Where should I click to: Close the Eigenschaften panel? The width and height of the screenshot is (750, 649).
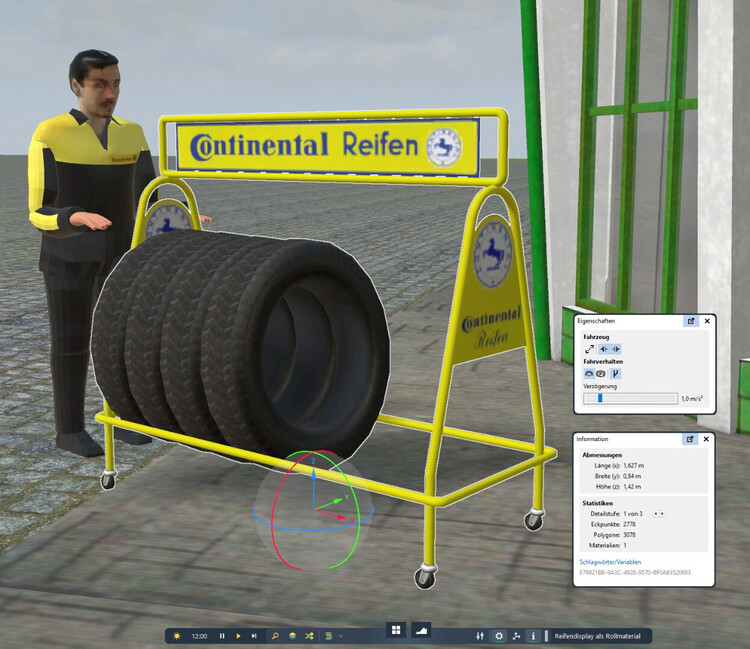click(707, 321)
